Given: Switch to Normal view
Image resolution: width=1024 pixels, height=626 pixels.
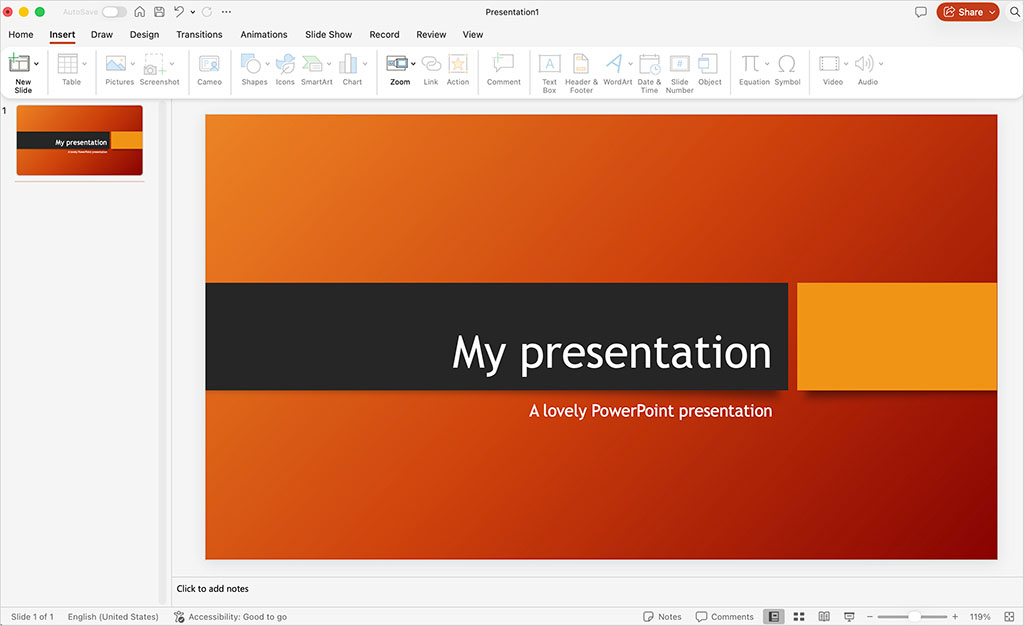Looking at the screenshot, I should click(x=774, y=616).
